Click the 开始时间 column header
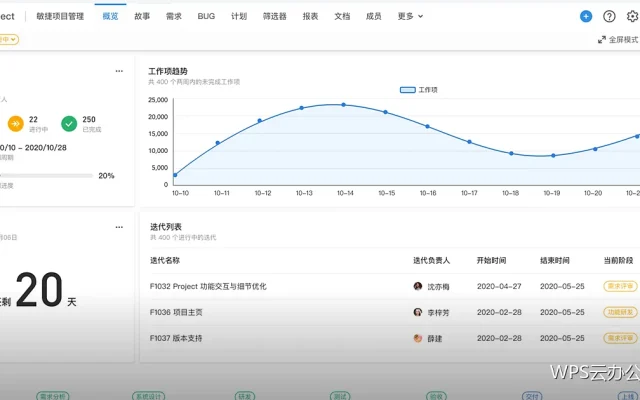Viewport: 640px width, 400px height. click(x=491, y=260)
